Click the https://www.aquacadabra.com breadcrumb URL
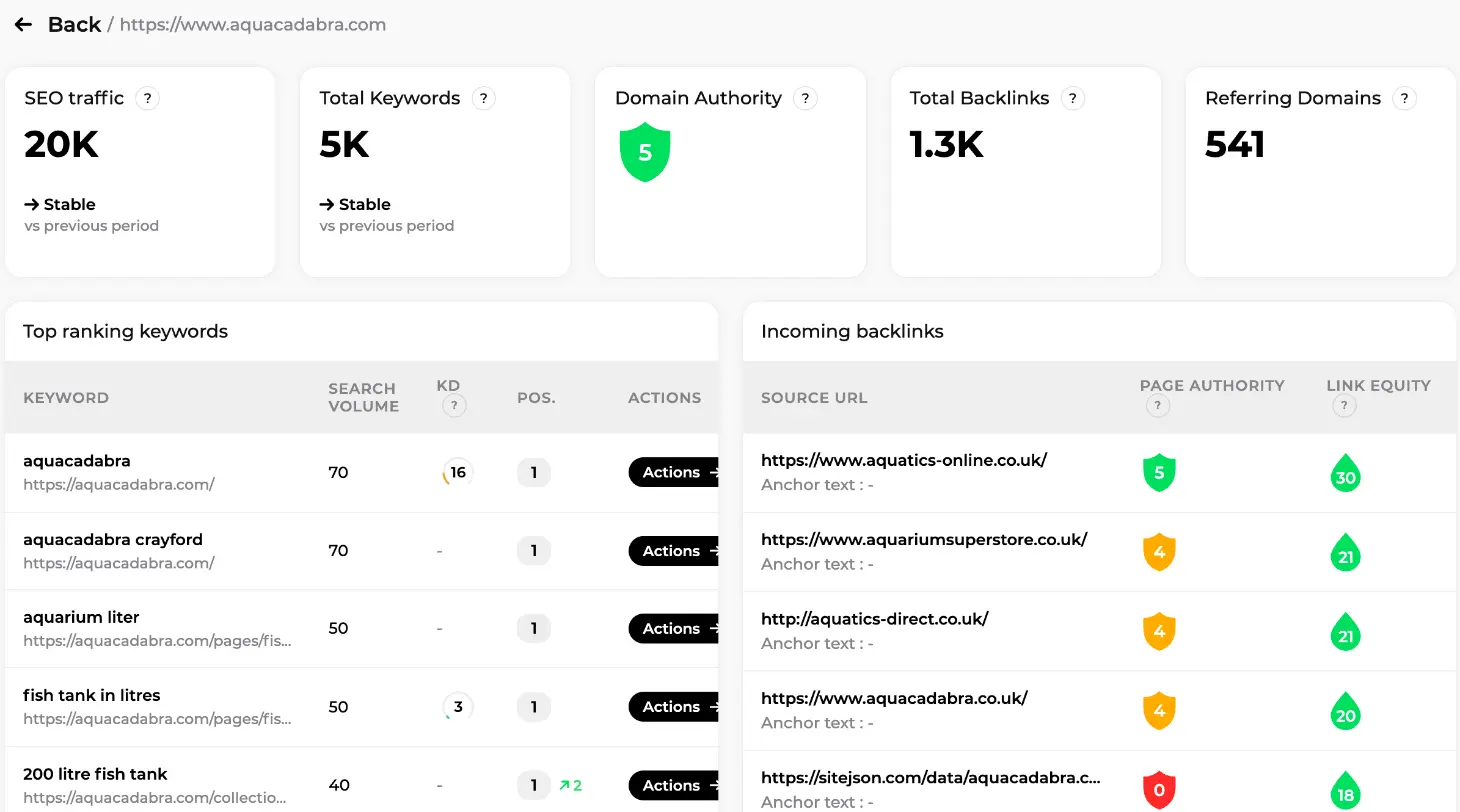The image size is (1460, 812). point(253,24)
